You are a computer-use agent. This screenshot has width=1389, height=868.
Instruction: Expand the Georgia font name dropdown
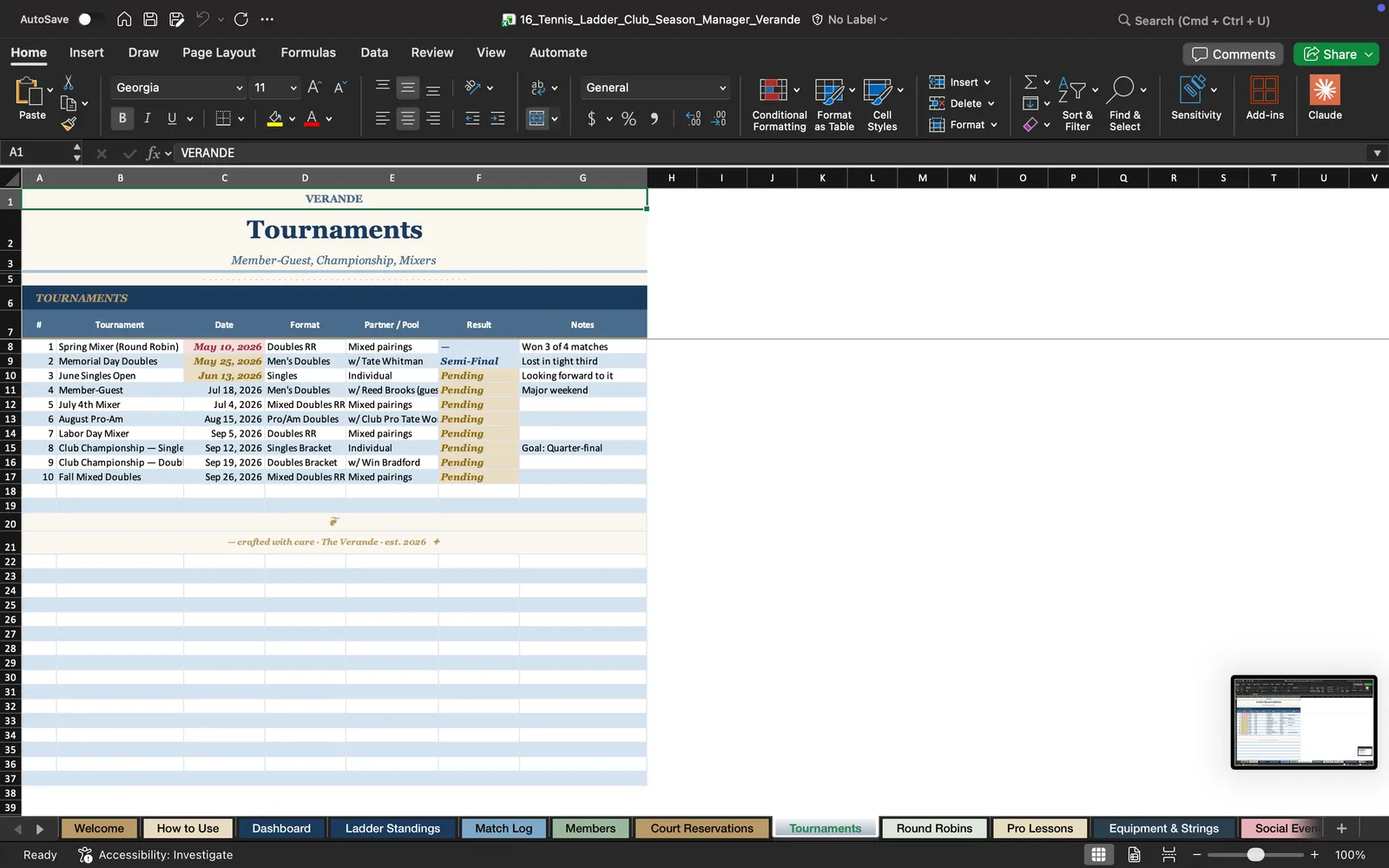[240, 88]
